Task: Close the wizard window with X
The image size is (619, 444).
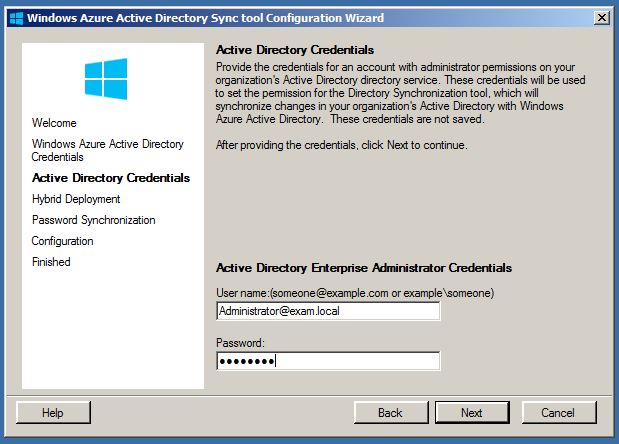Action: 602,18
